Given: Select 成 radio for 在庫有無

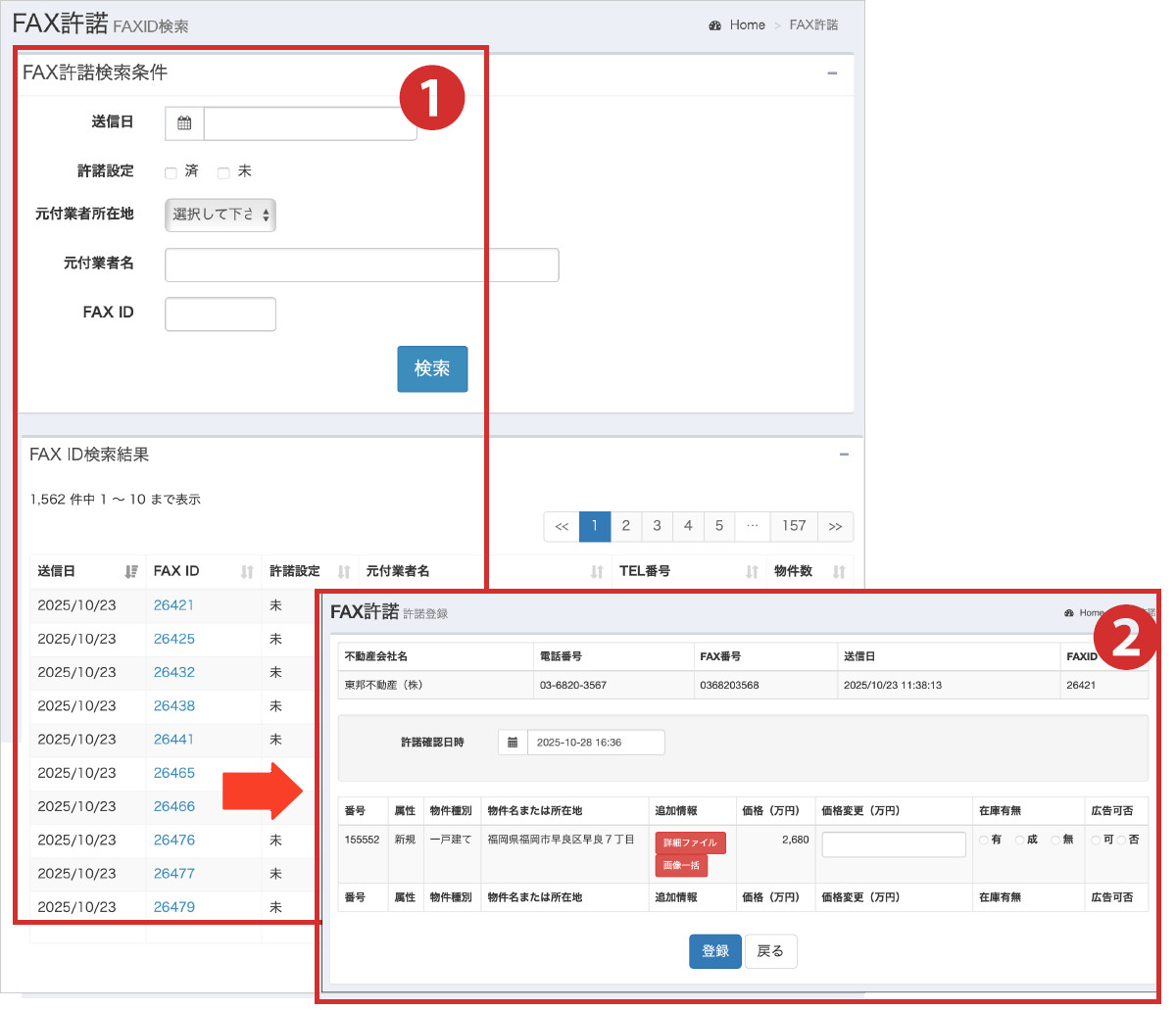Looking at the screenshot, I should click(1019, 841).
